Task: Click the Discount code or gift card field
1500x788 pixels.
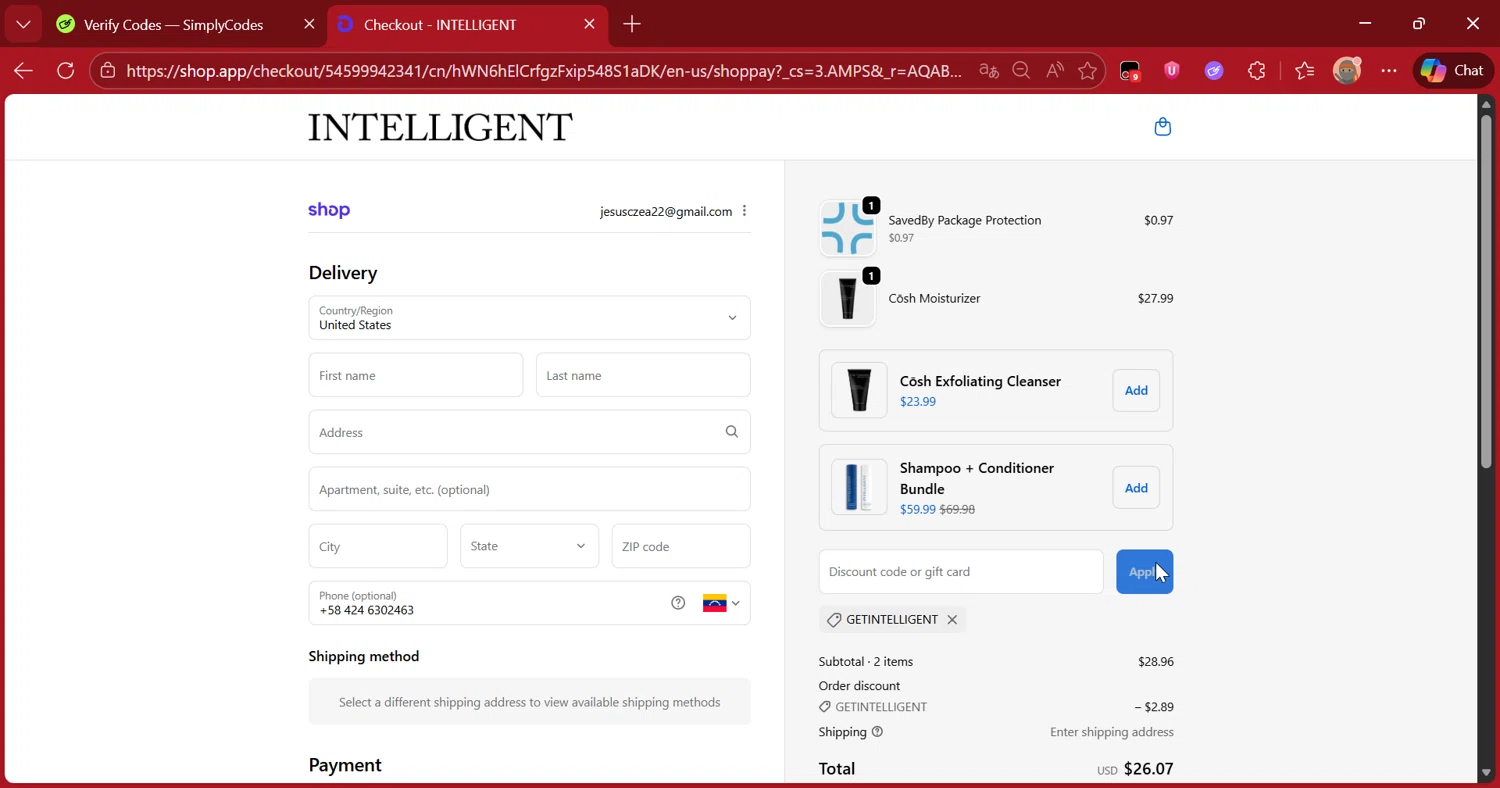Action: [x=960, y=572]
